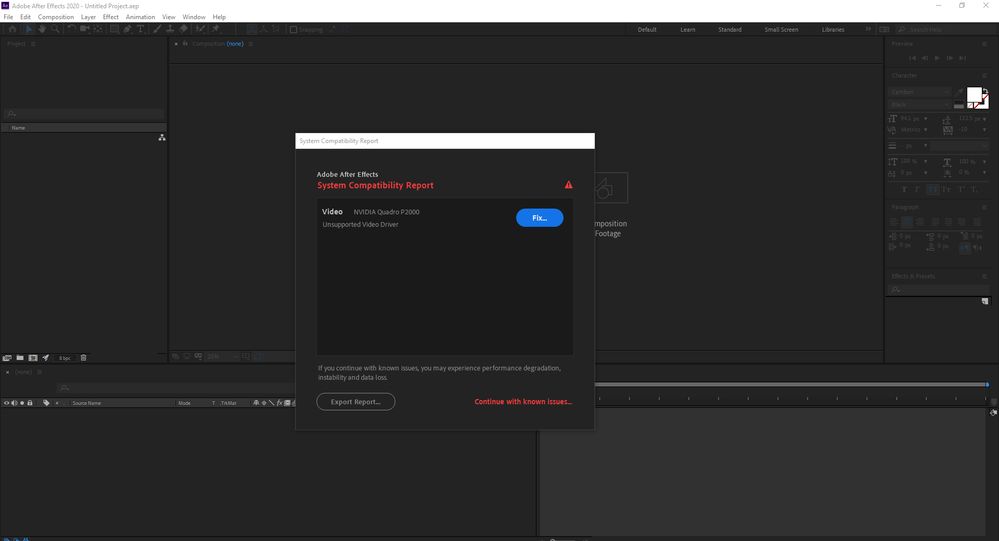This screenshot has height=541, width=999.
Task: Select the Zoom magnifier tool
Action: pos(55,29)
